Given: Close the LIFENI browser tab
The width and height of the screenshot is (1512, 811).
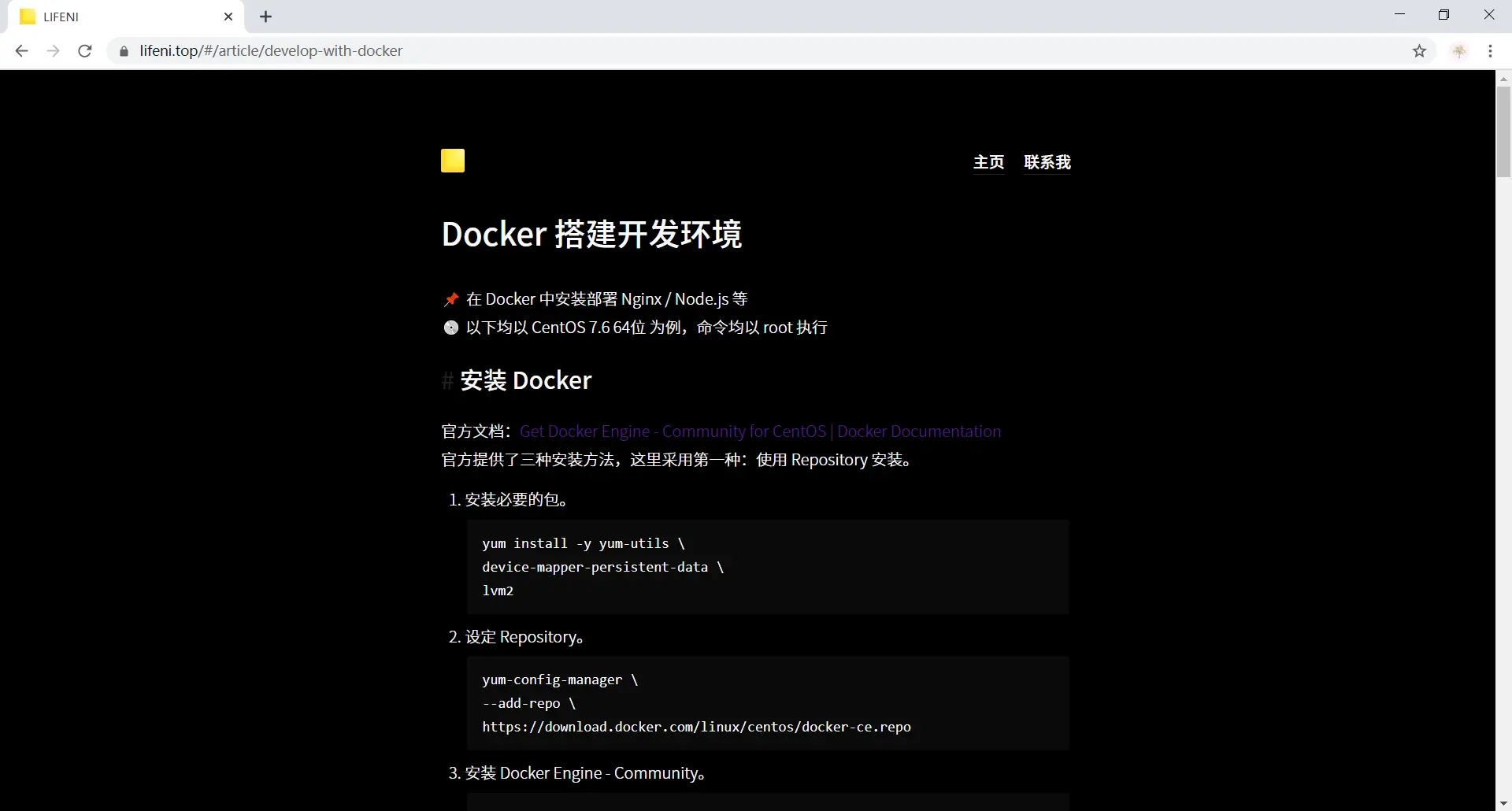Looking at the screenshot, I should pyautogui.click(x=228, y=17).
